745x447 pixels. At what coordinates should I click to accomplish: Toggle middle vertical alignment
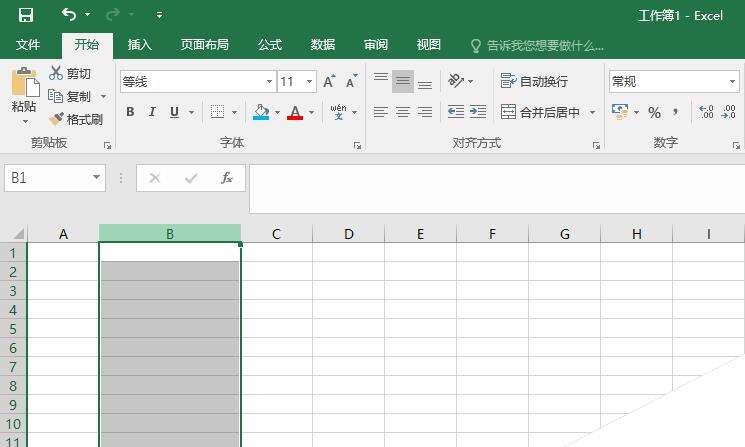[x=403, y=81]
